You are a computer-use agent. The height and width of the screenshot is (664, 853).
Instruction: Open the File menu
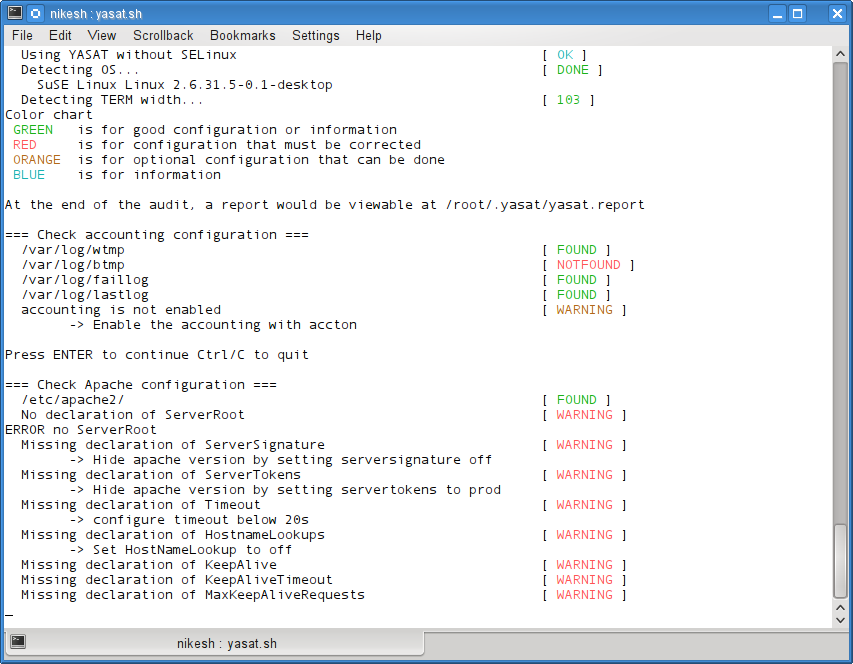click(x=22, y=35)
